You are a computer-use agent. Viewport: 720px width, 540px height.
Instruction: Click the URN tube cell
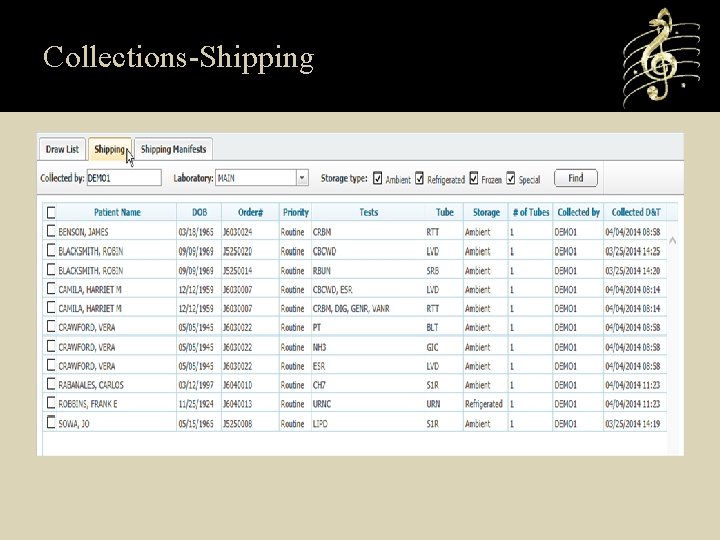(433, 404)
